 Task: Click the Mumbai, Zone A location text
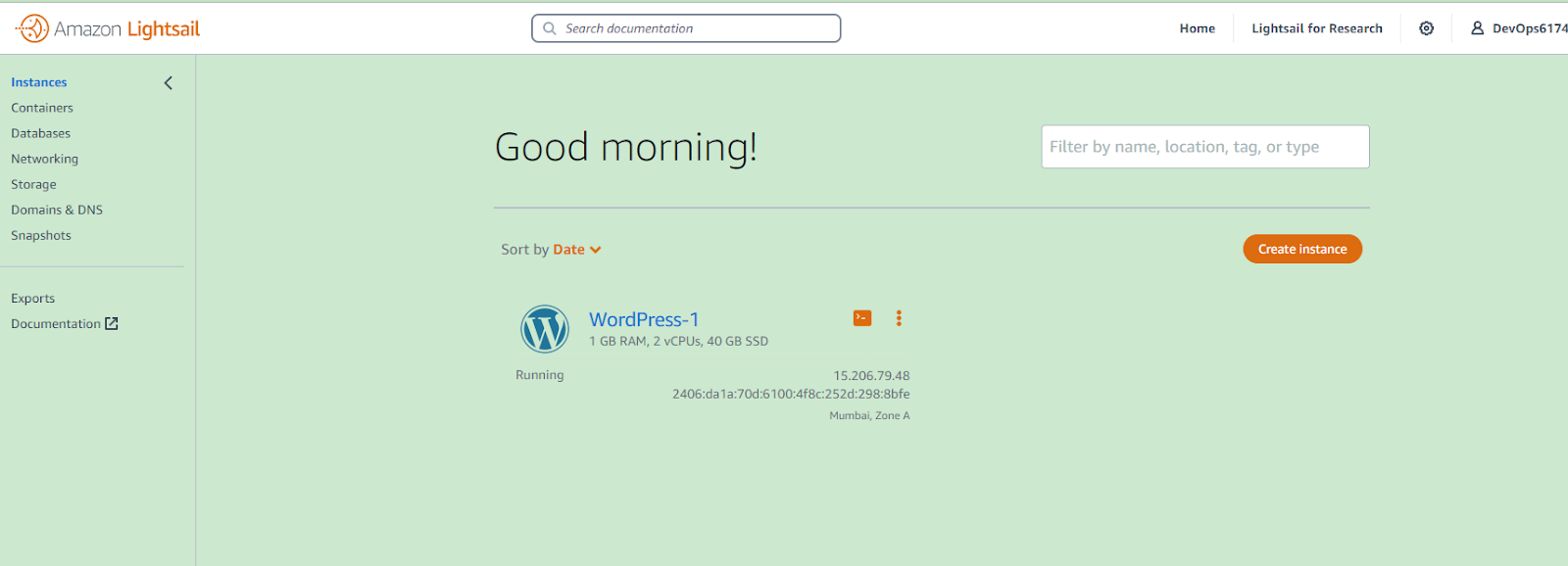869,416
